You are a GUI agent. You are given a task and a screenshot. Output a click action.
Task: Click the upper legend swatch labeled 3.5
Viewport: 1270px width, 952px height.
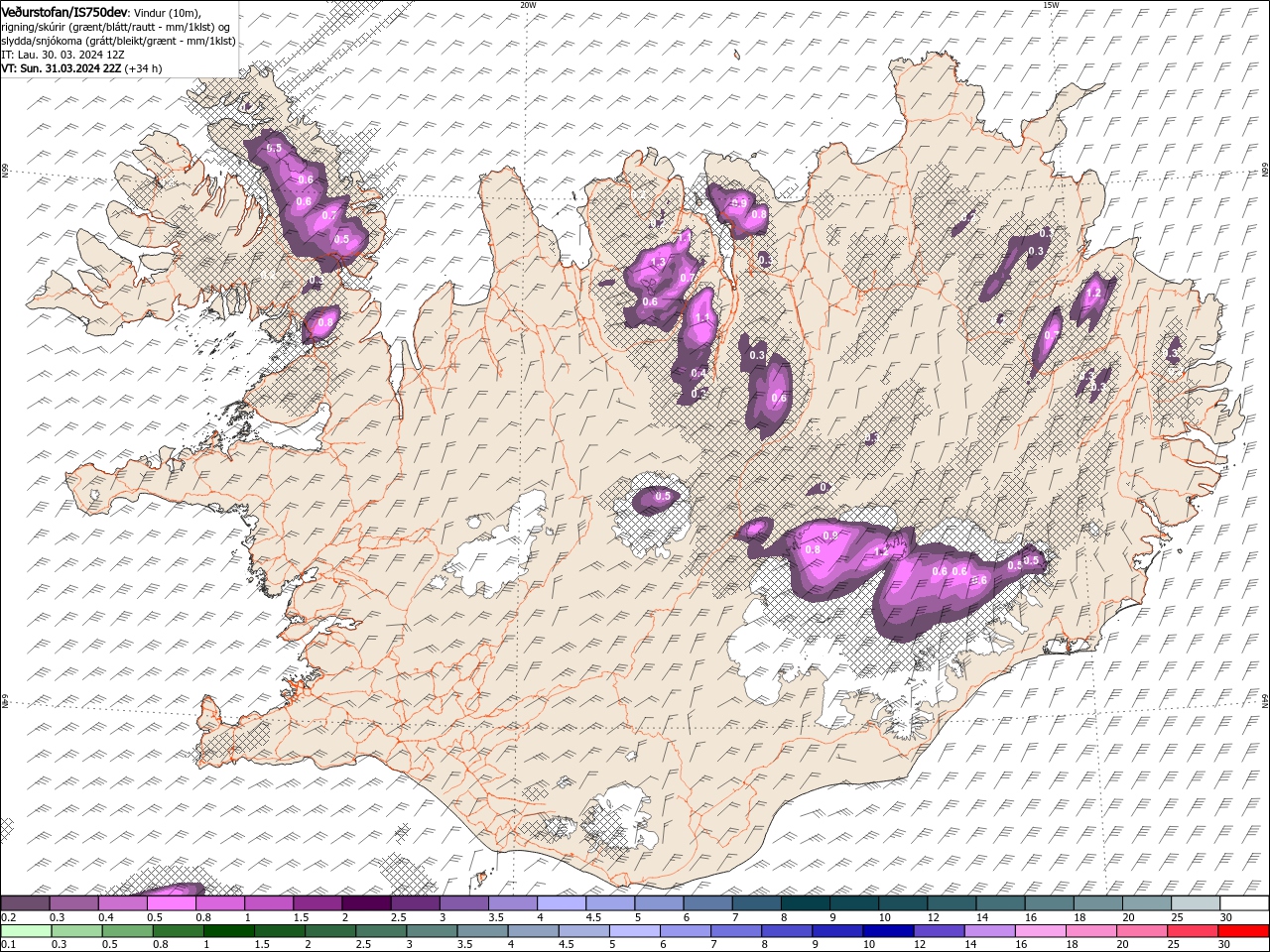tap(512, 903)
